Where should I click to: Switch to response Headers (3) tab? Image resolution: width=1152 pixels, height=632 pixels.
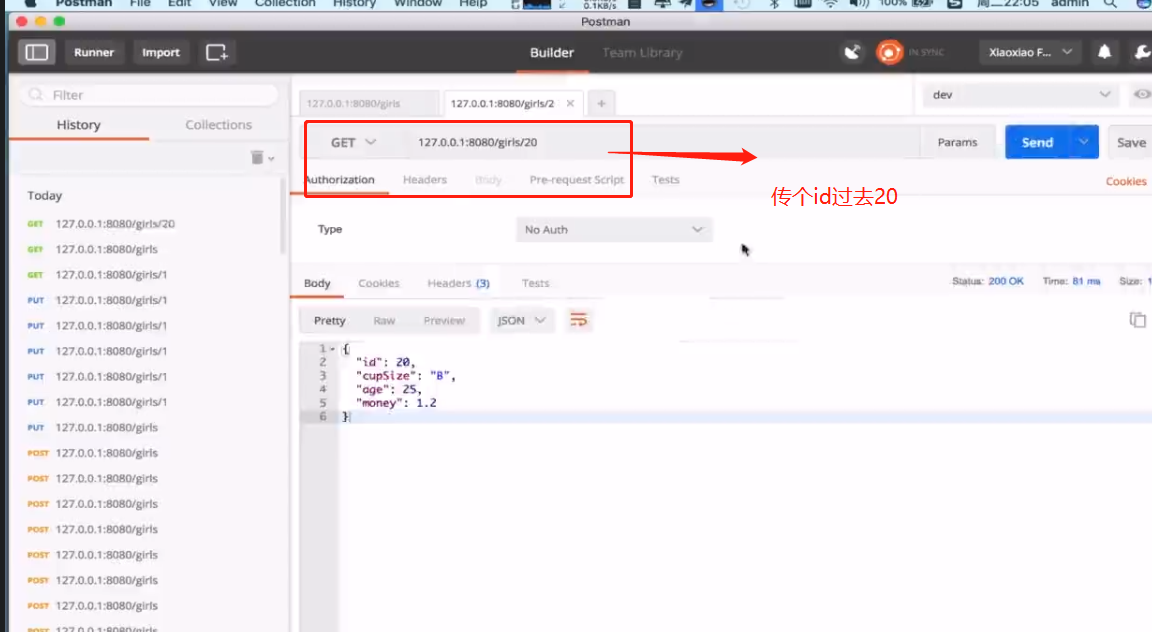458,283
